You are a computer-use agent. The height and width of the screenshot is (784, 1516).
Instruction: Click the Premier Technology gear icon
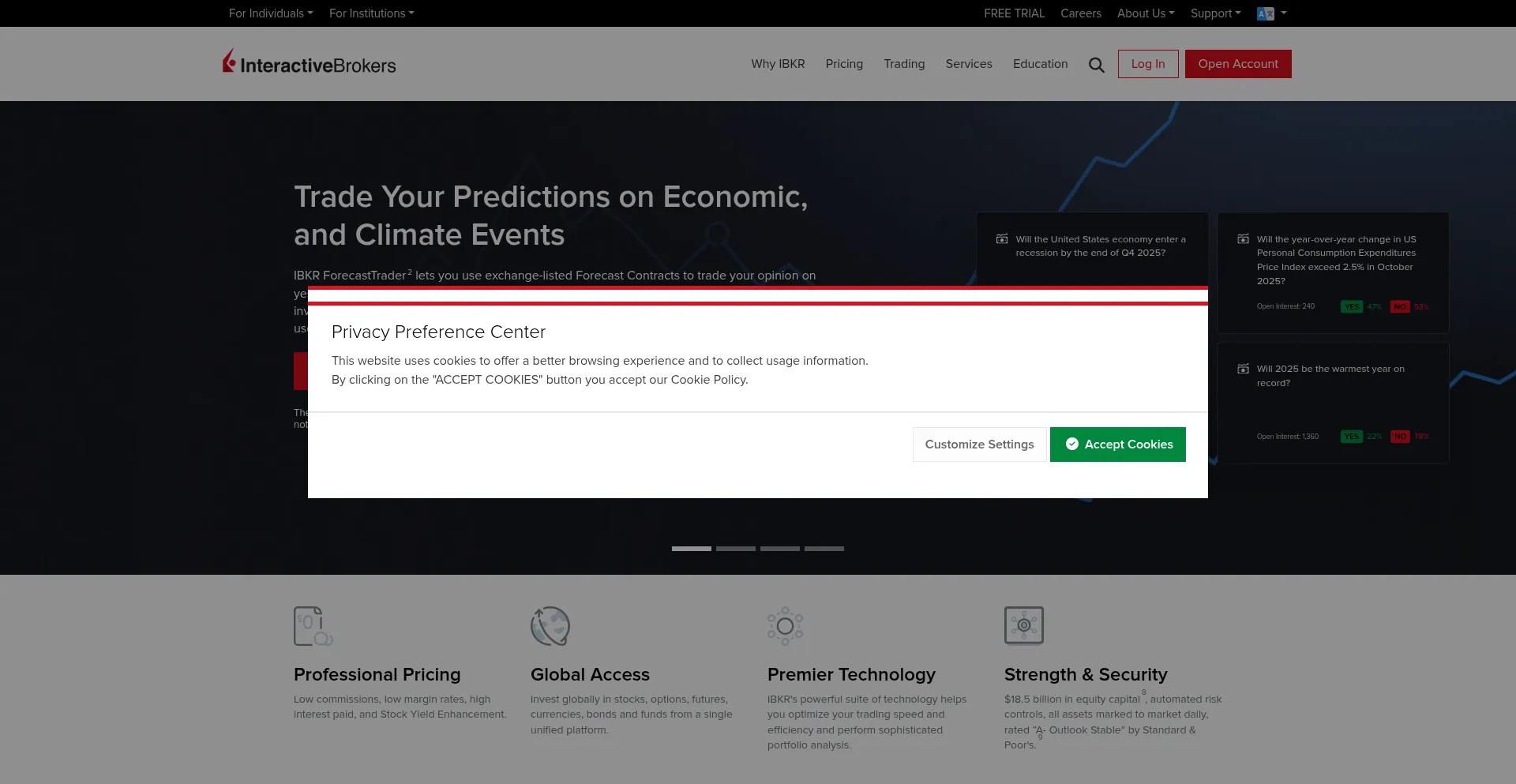785,626
